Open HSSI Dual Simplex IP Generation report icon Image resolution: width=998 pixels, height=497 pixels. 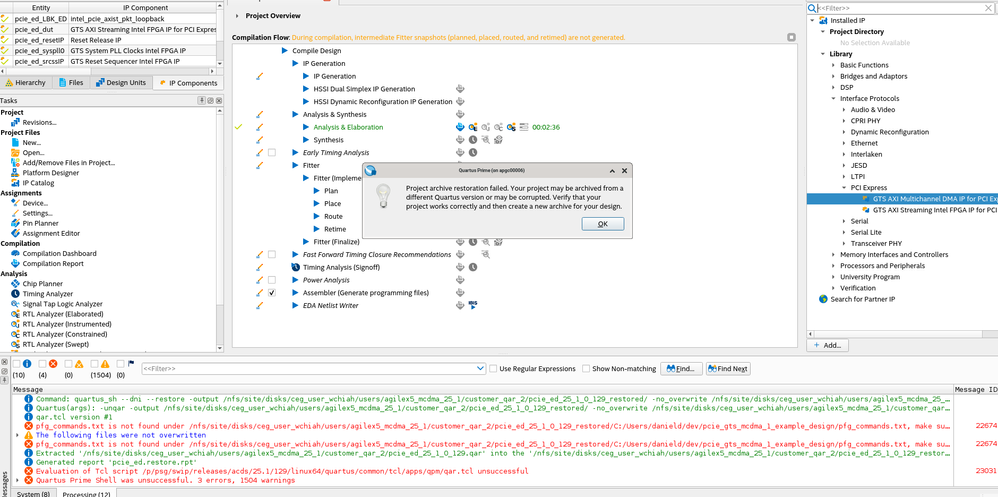pyautogui.click(x=460, y=89)
